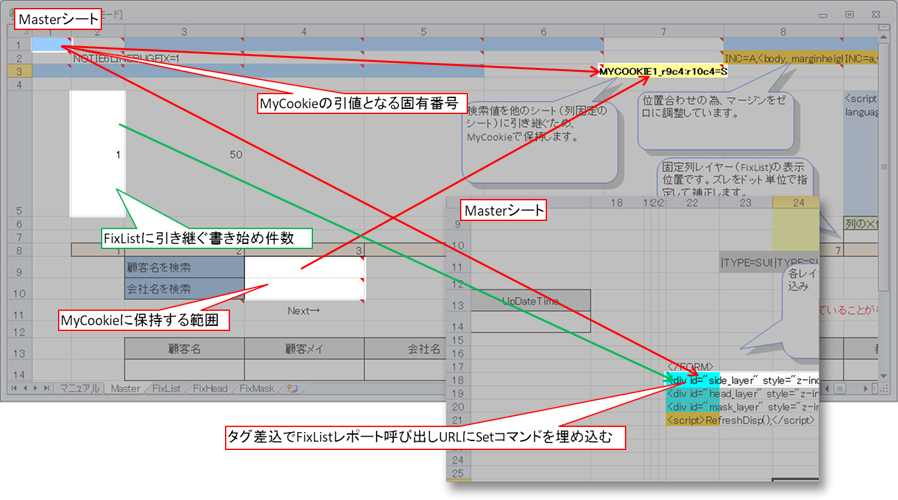898x500 pixels.
Task: Select the </FORM> cell in inset sheet
Action: pos(691,366)
